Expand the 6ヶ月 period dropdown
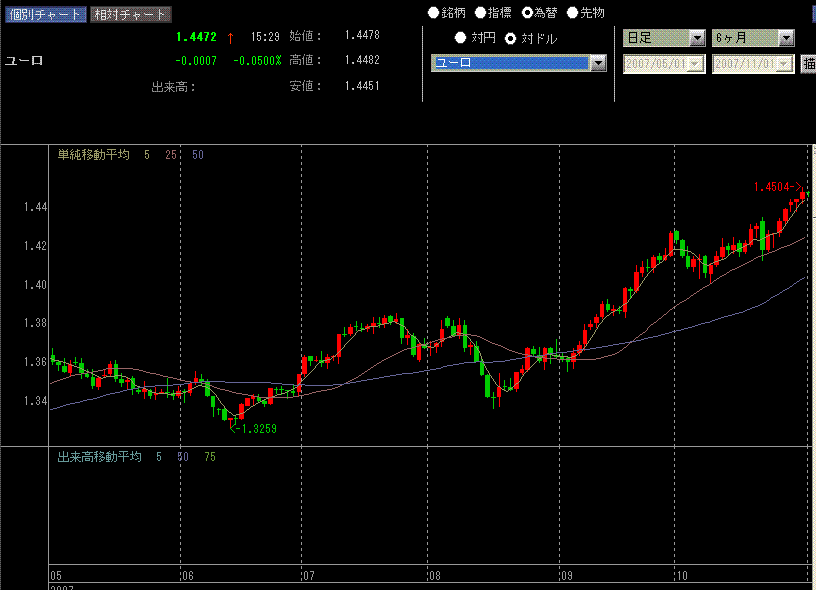Image resolution: width=816 pixels, height=590 pixels. click(786, 38)
